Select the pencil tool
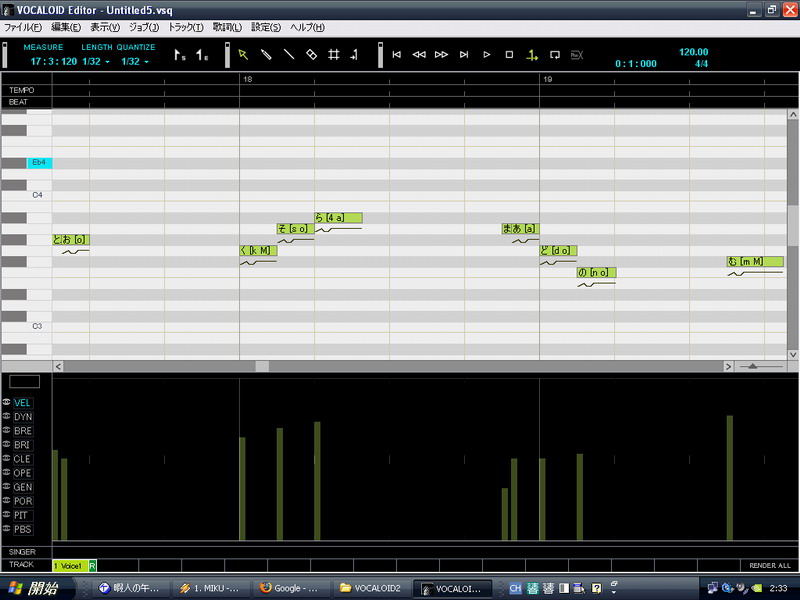The image size is (800, 600). 266,55
